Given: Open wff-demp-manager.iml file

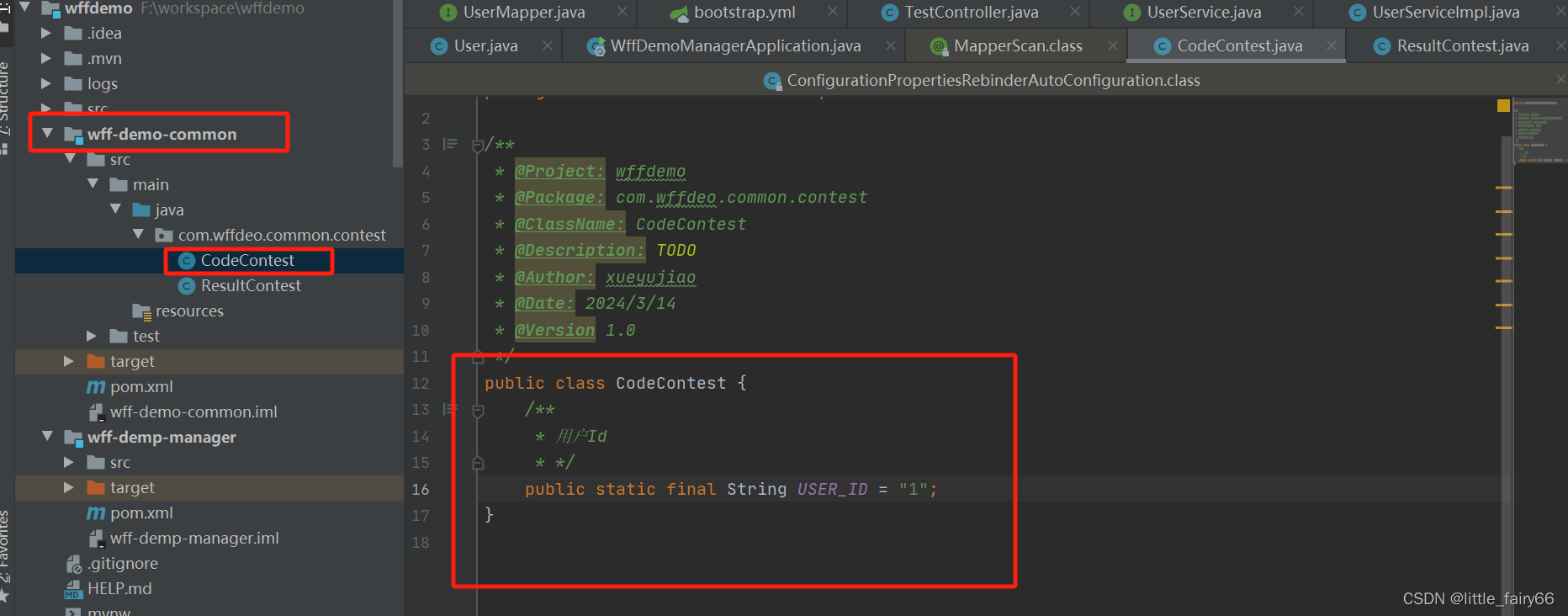Looking at the screenshot, I should [x=194, y=539].
